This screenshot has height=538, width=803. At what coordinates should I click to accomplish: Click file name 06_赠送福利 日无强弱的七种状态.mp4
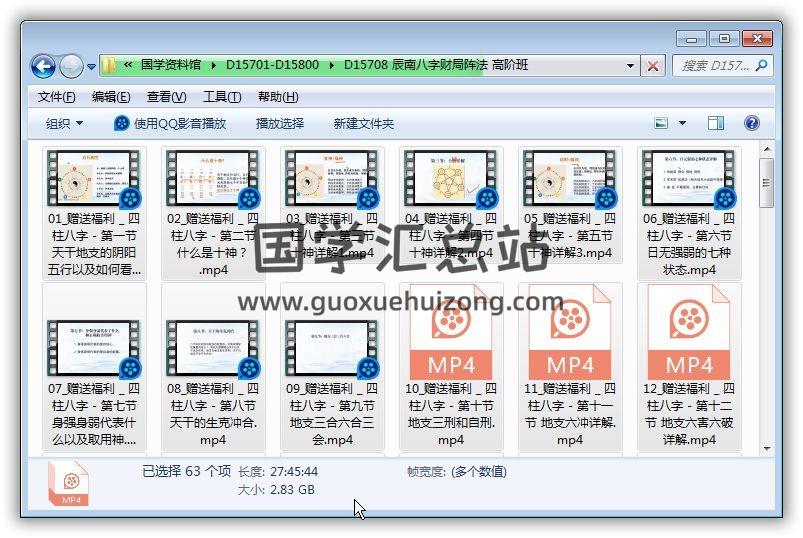click(689, 244)
